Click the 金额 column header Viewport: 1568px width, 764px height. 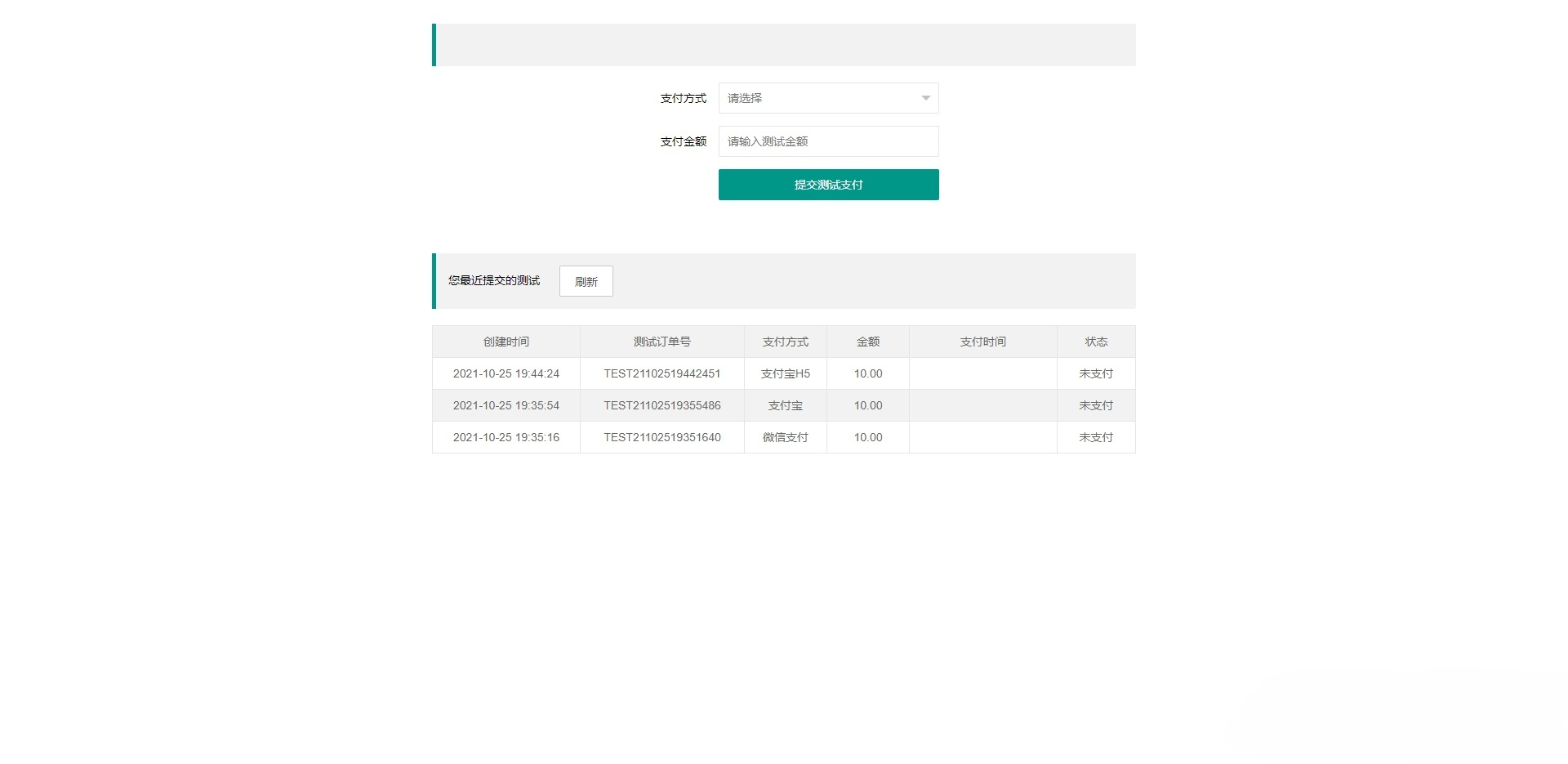click(867, 342)
